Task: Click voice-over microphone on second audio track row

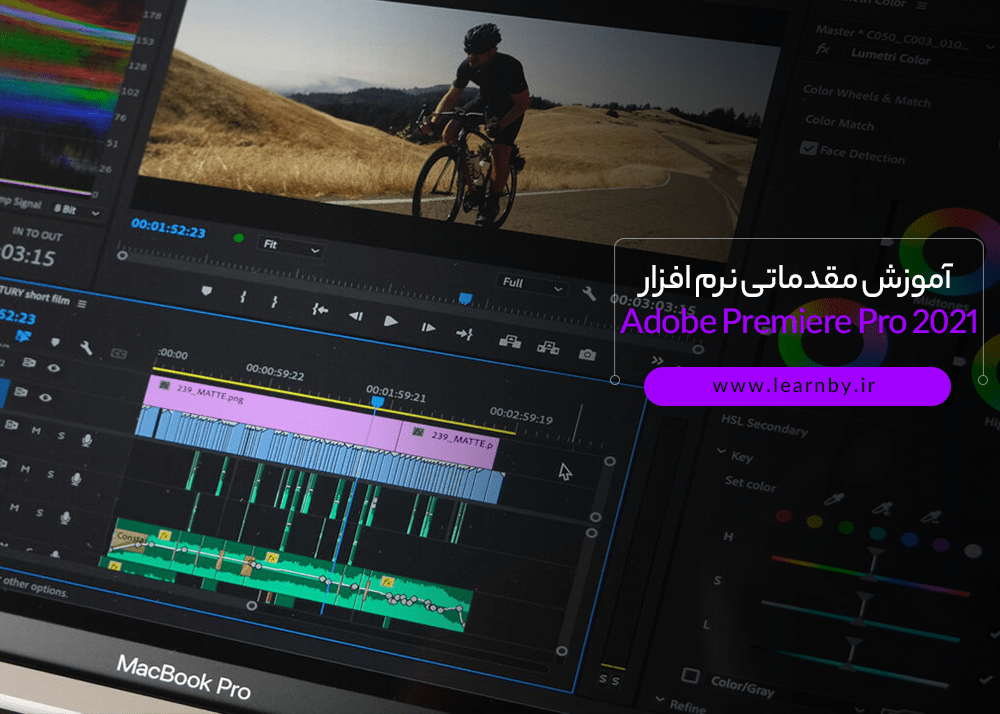Action: point(76,479)
